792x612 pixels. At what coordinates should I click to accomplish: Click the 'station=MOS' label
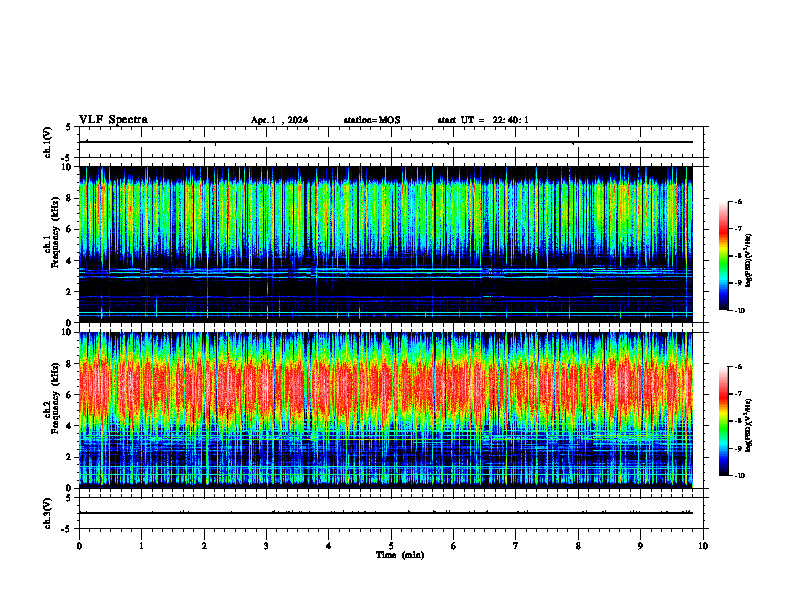(372, 120)
